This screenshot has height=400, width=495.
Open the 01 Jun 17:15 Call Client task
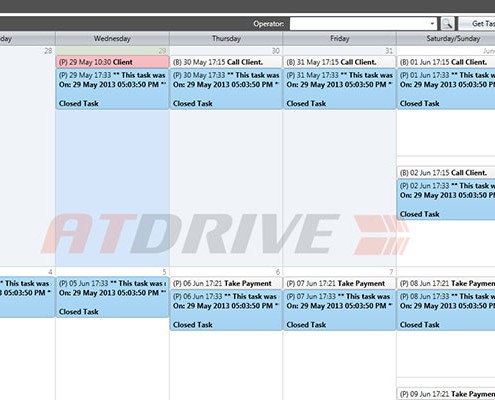[x=446, y=62]
